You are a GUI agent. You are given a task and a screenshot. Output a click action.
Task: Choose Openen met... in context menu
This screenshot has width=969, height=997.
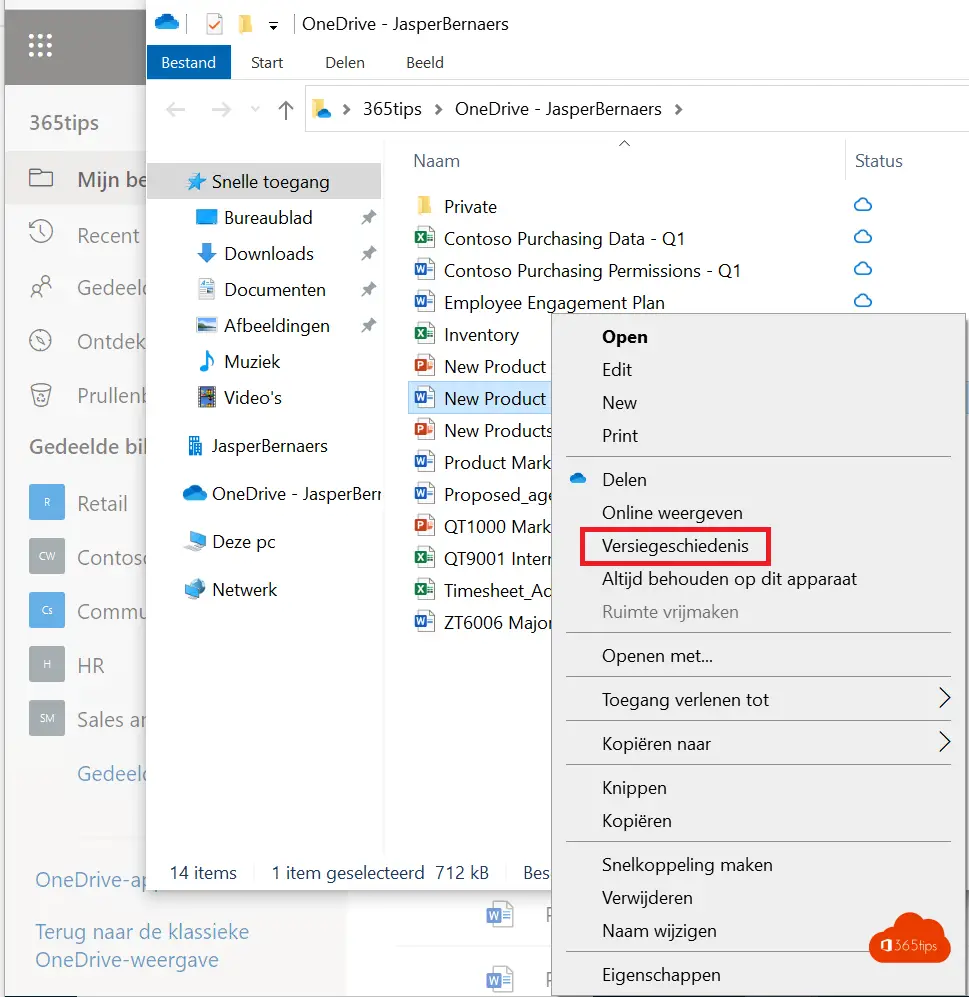coord(657,656)
